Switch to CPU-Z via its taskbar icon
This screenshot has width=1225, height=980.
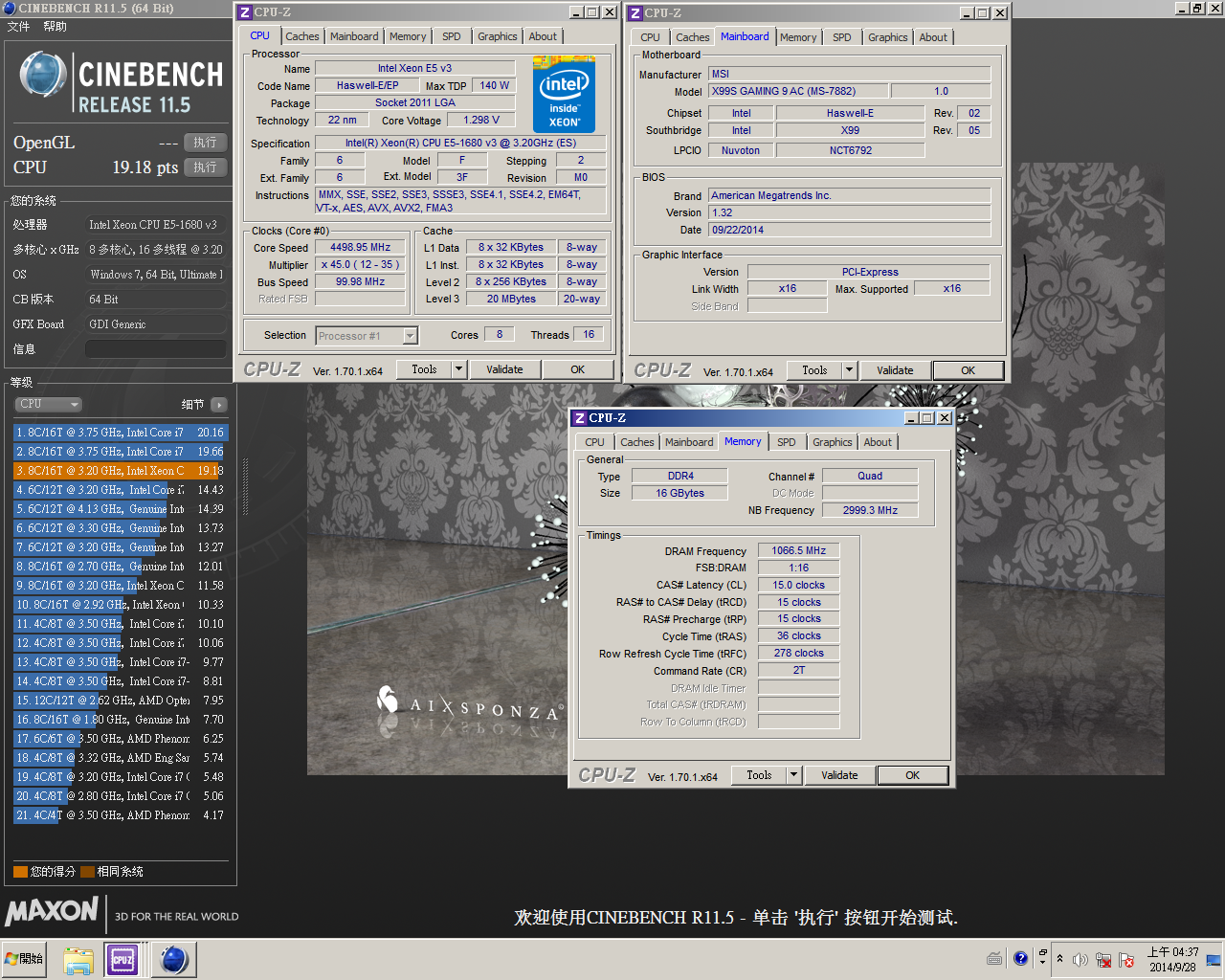pyautogui.click(x=122, y=960)
